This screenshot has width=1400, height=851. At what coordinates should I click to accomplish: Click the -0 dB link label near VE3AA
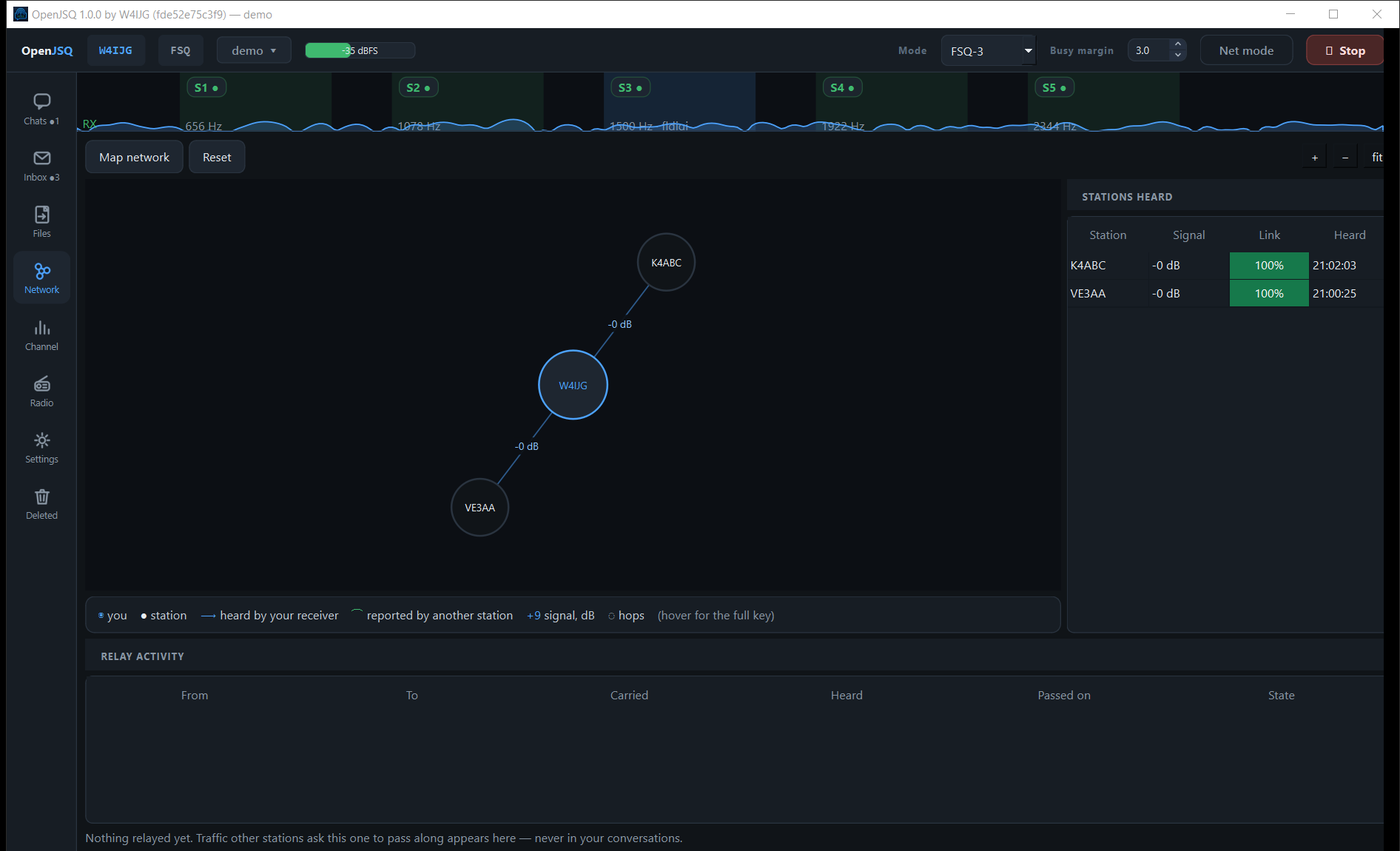point(527,446)
